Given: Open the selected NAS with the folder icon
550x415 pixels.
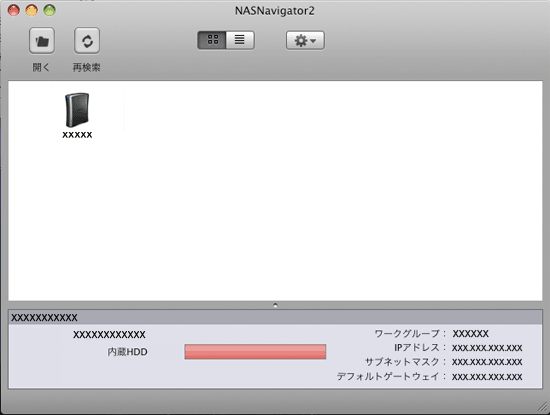Looking at the screenshot, I should click(42, 41).
